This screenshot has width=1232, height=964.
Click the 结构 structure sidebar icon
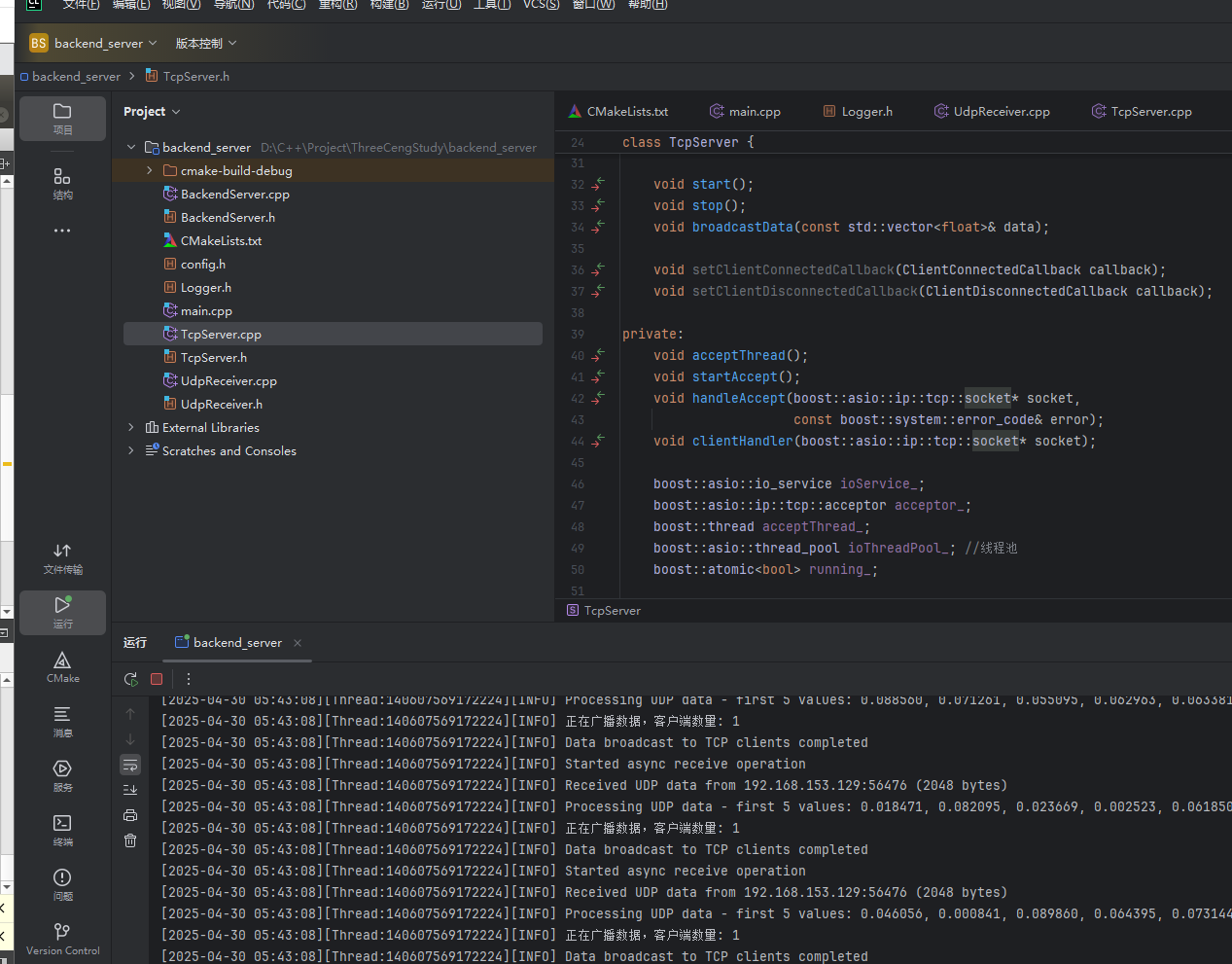coord(62,182)
